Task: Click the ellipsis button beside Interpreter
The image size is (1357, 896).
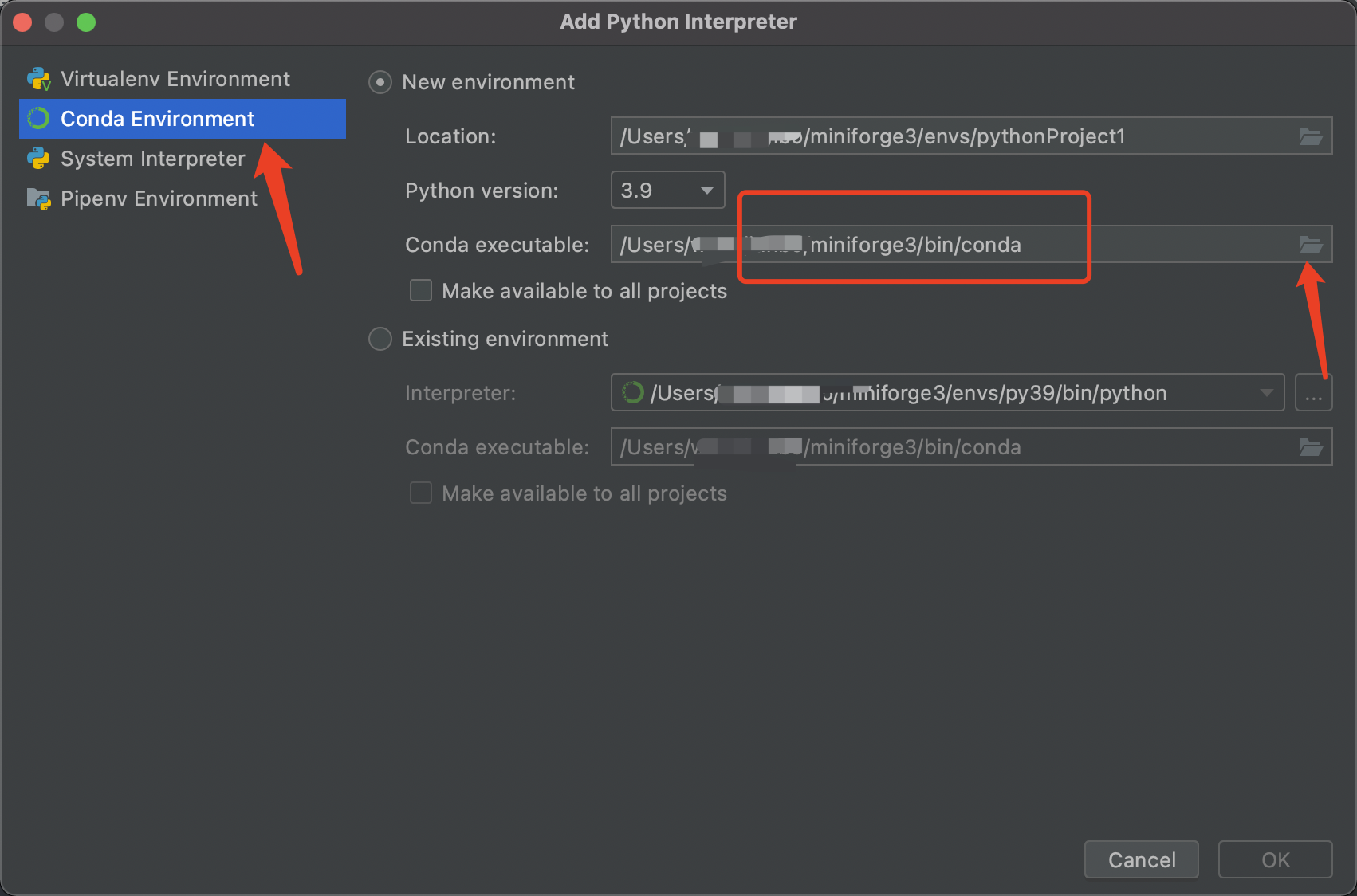Action: [1314, 393]
